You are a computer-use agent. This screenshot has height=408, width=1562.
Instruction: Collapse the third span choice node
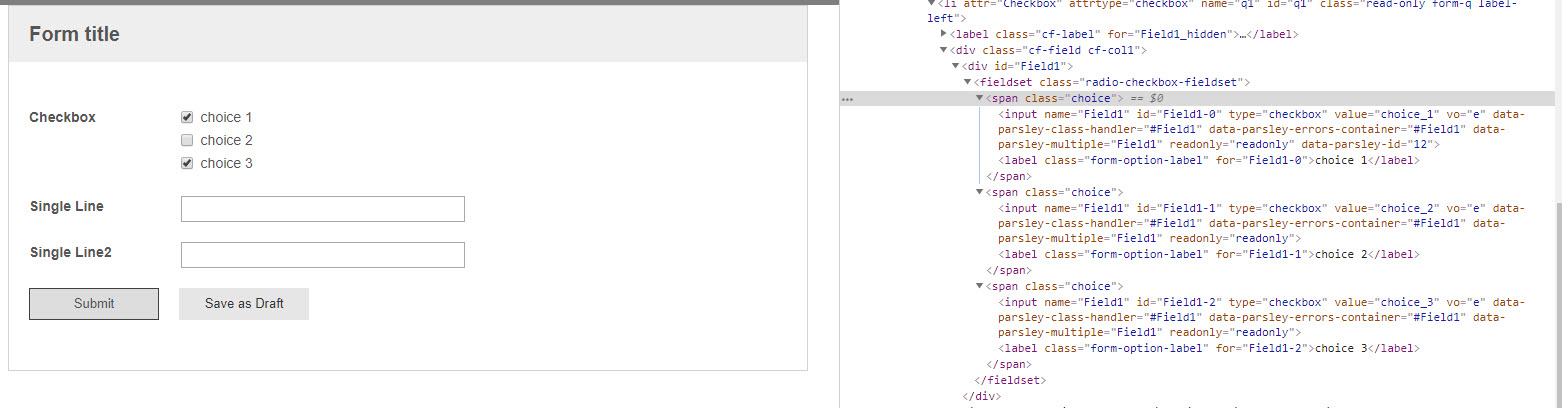pyautogui.click(x=980, y=286)
